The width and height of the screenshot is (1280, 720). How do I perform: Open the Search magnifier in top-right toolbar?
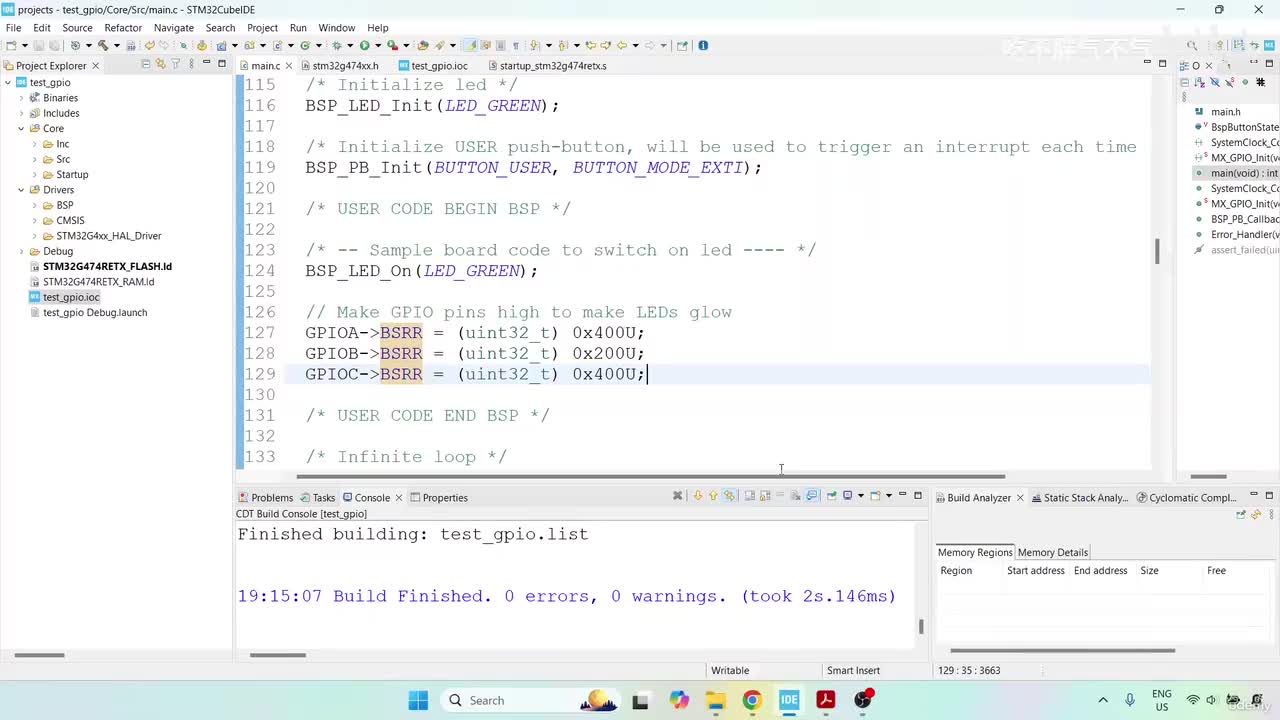(1192, 45)
